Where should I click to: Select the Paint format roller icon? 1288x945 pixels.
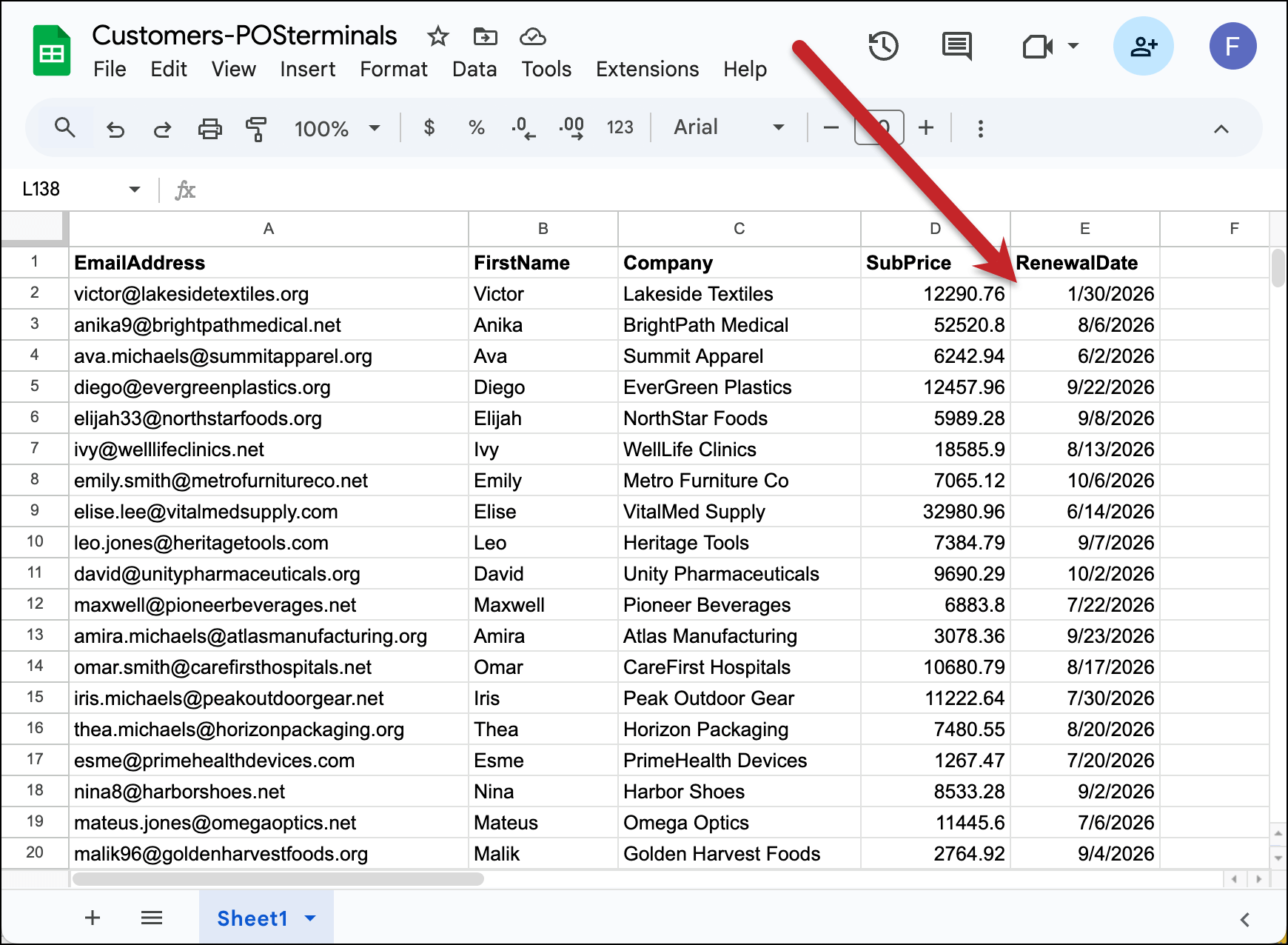tap(256, 129)
